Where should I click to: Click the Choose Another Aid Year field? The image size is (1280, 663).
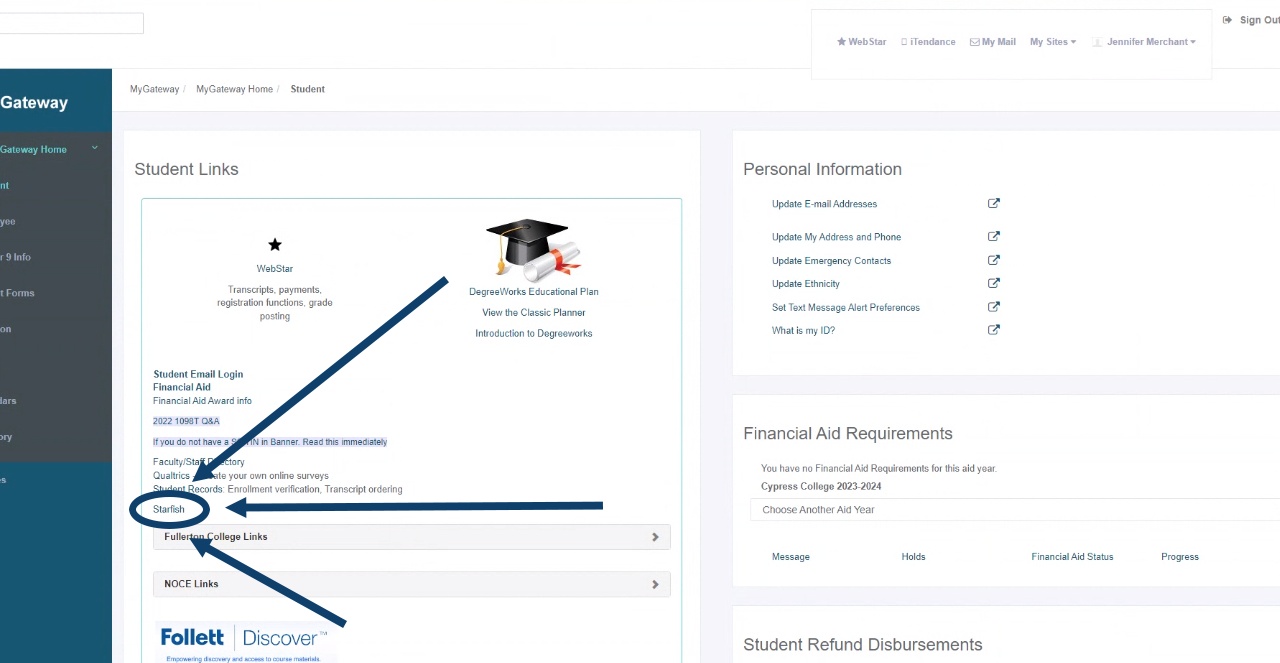[818, 509]
